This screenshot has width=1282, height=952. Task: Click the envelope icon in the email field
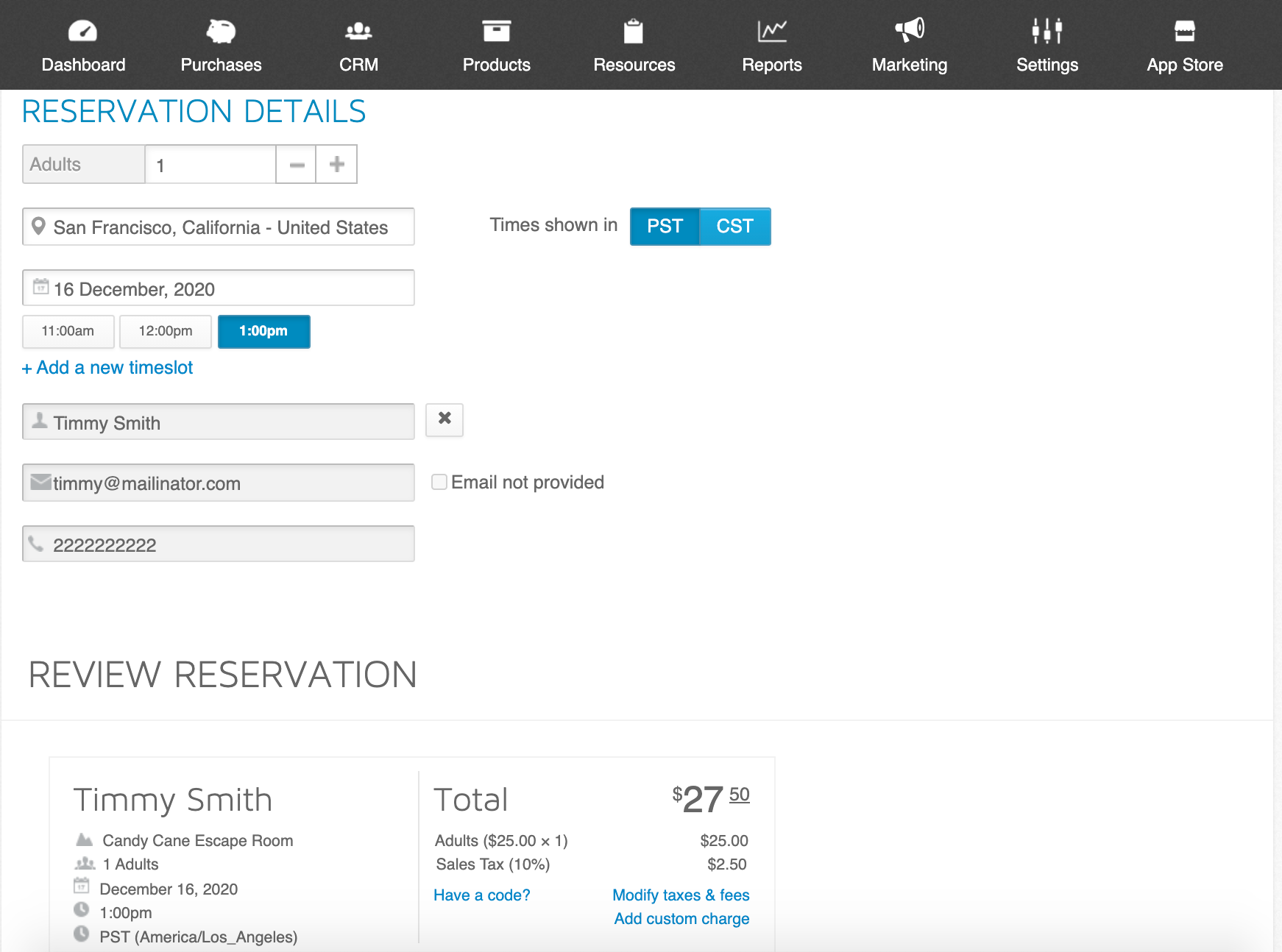tap(41, 482)
